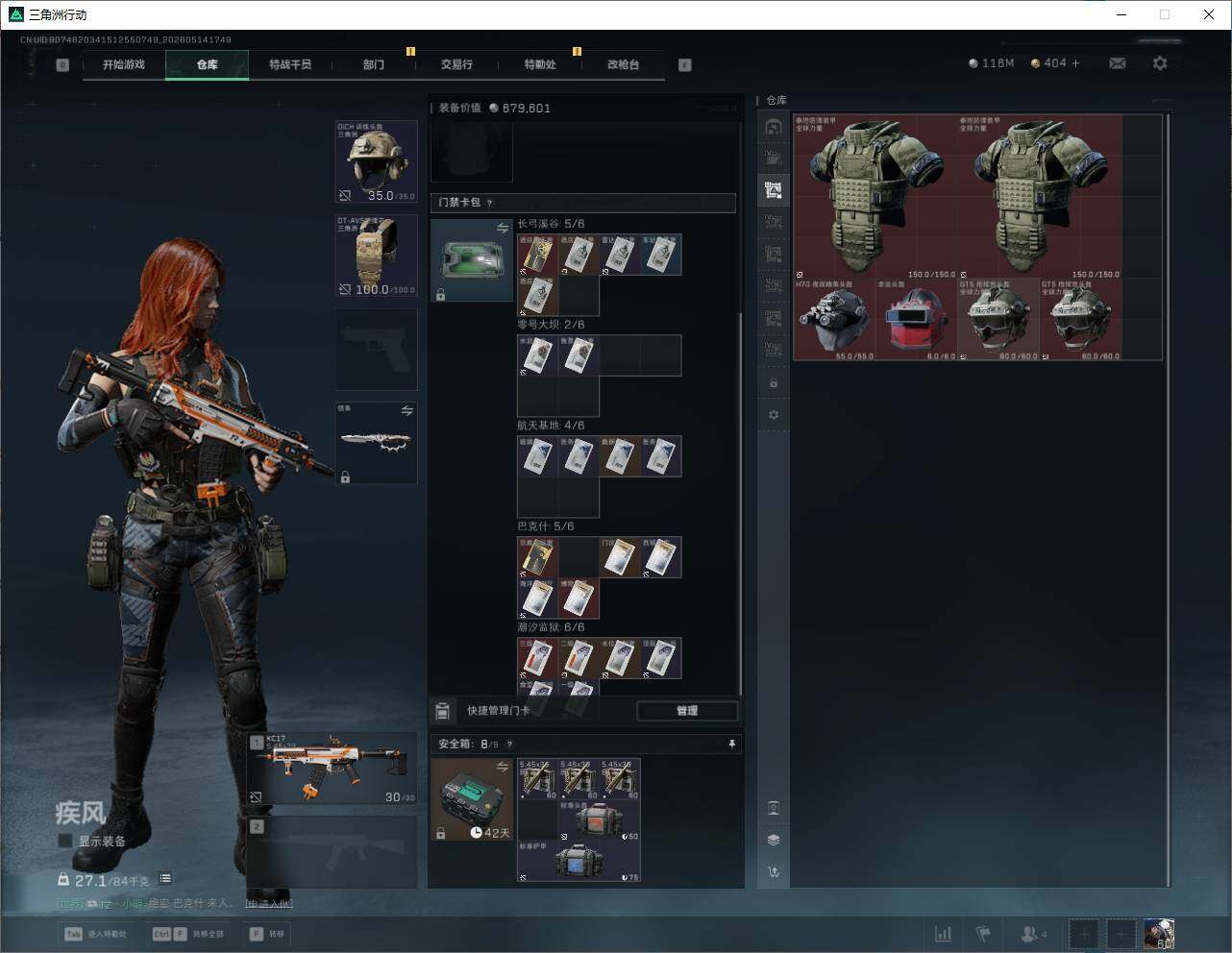1232x953 pixels.
Task: Select the first keycard under 零号大坝
Action: pyautogui.click(x=538, y=355)
